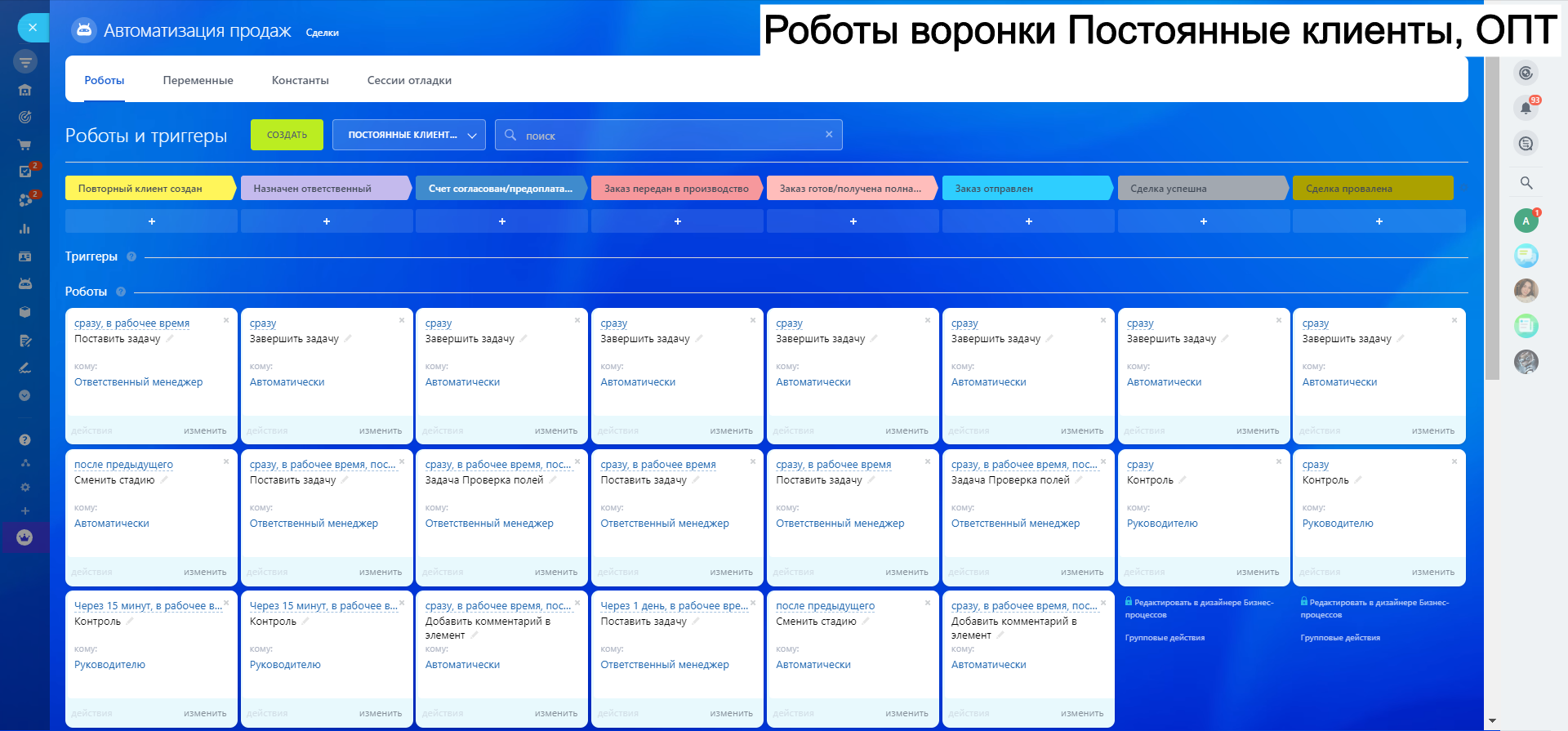1568x731 pixels.
Task: Clear the search field with the X icon
Action: [x=829, y=135]
